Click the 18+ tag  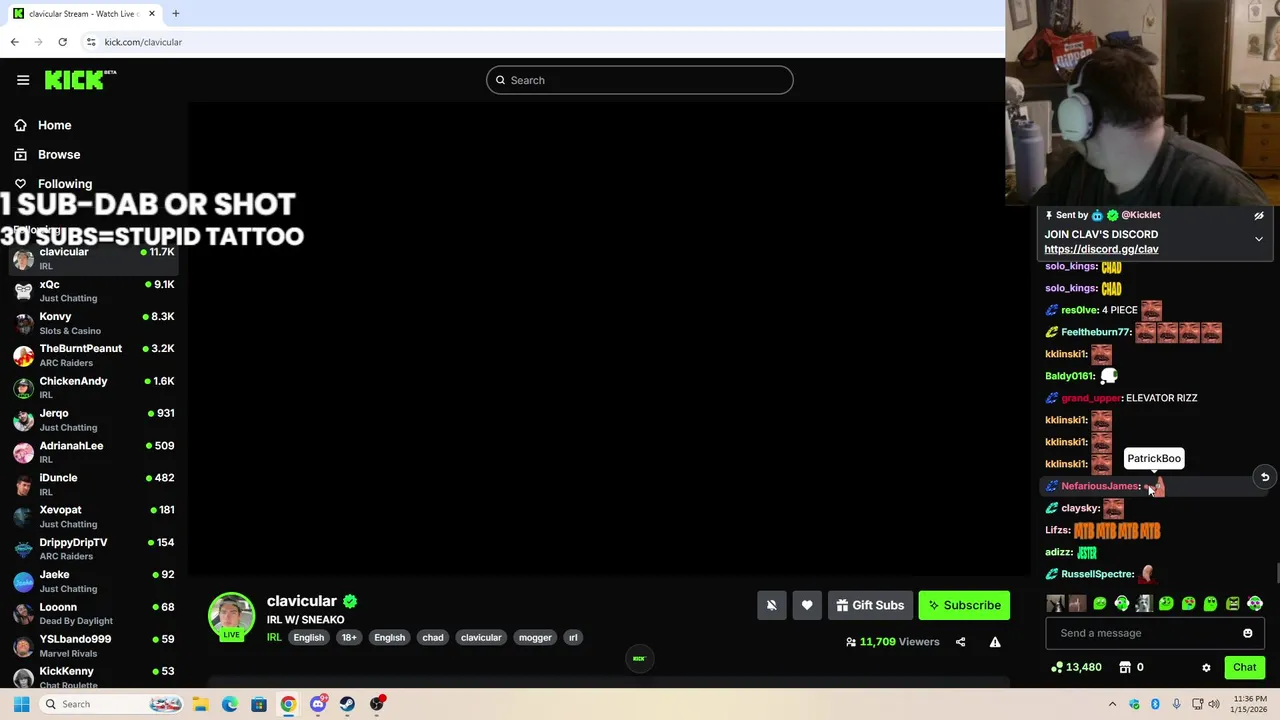[349, 637]
